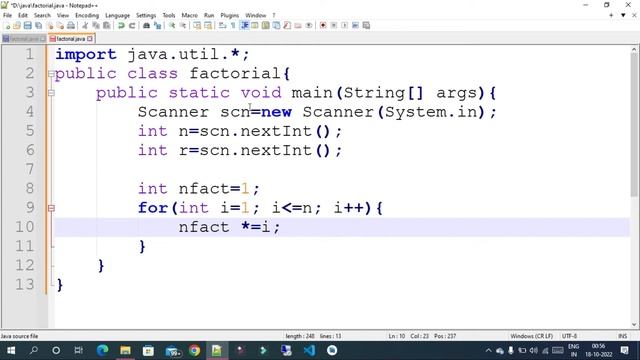
Task: Open the Edit menu
Action: [x=23, y=15]
